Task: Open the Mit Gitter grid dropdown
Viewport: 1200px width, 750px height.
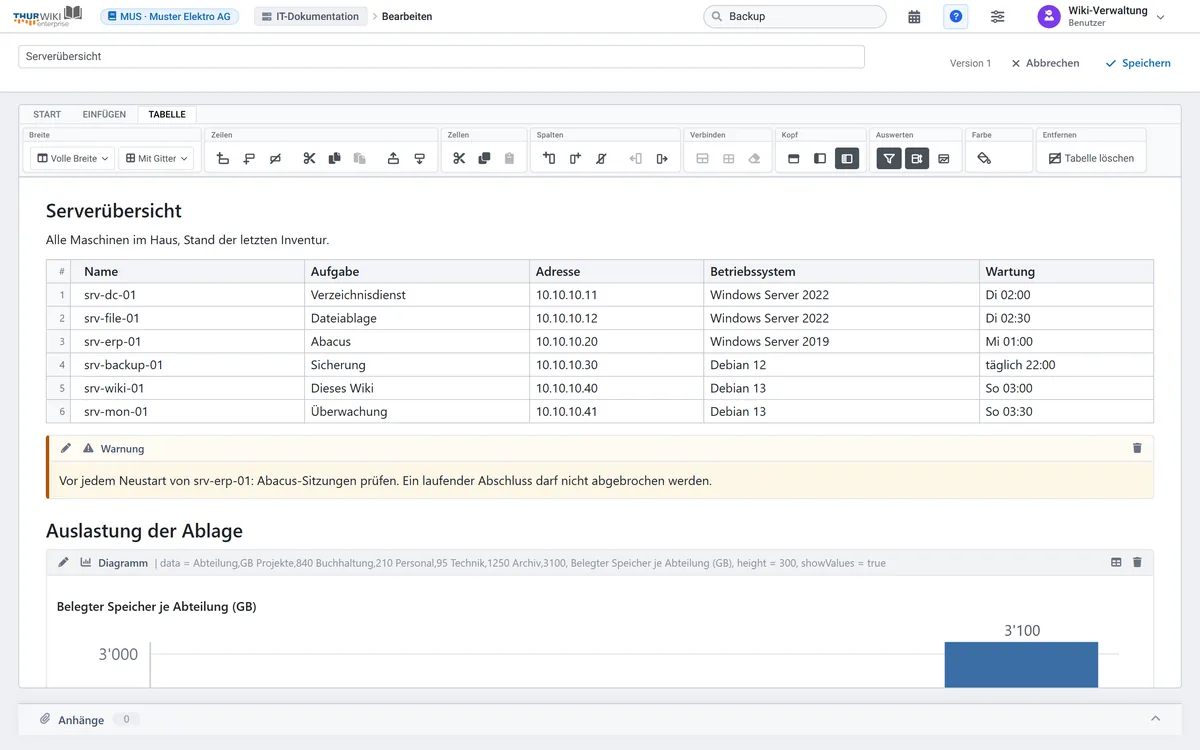Action: click(157, 158)
